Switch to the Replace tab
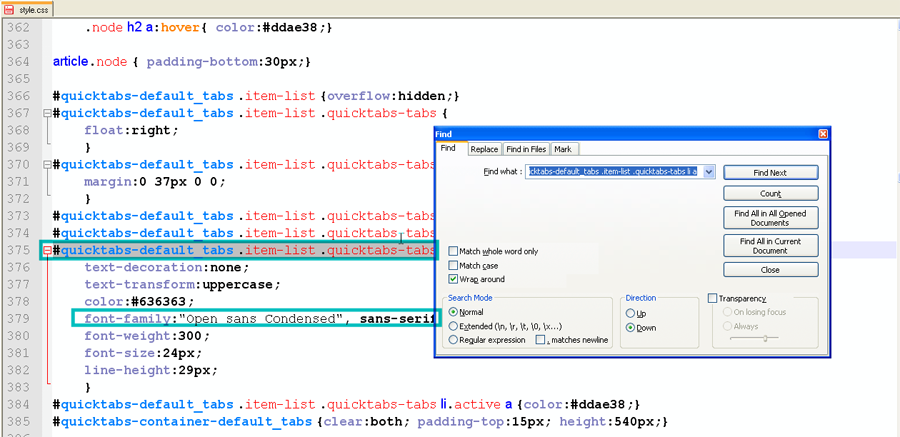 coord(484,149)
